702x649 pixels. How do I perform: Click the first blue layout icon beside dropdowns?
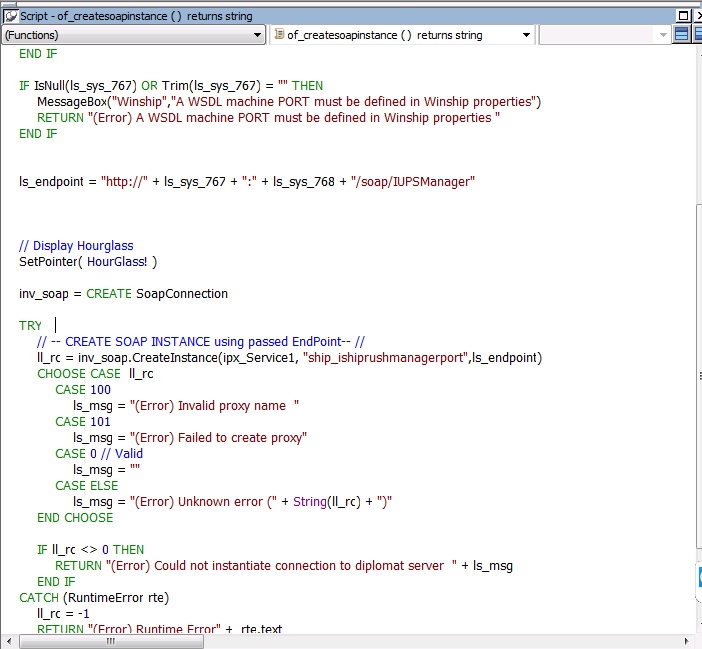click(681, 35)
